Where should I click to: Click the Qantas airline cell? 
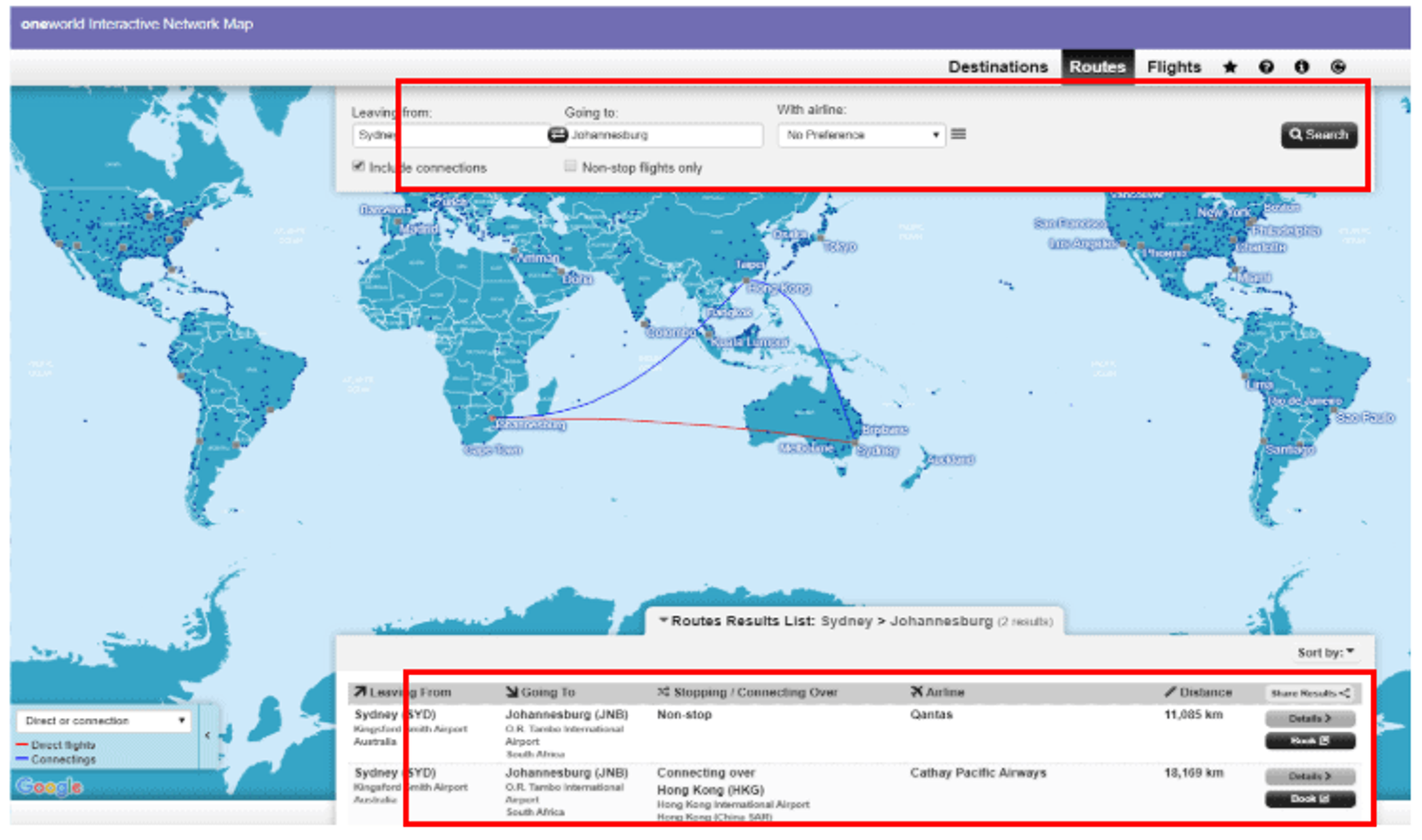(931, 715)
